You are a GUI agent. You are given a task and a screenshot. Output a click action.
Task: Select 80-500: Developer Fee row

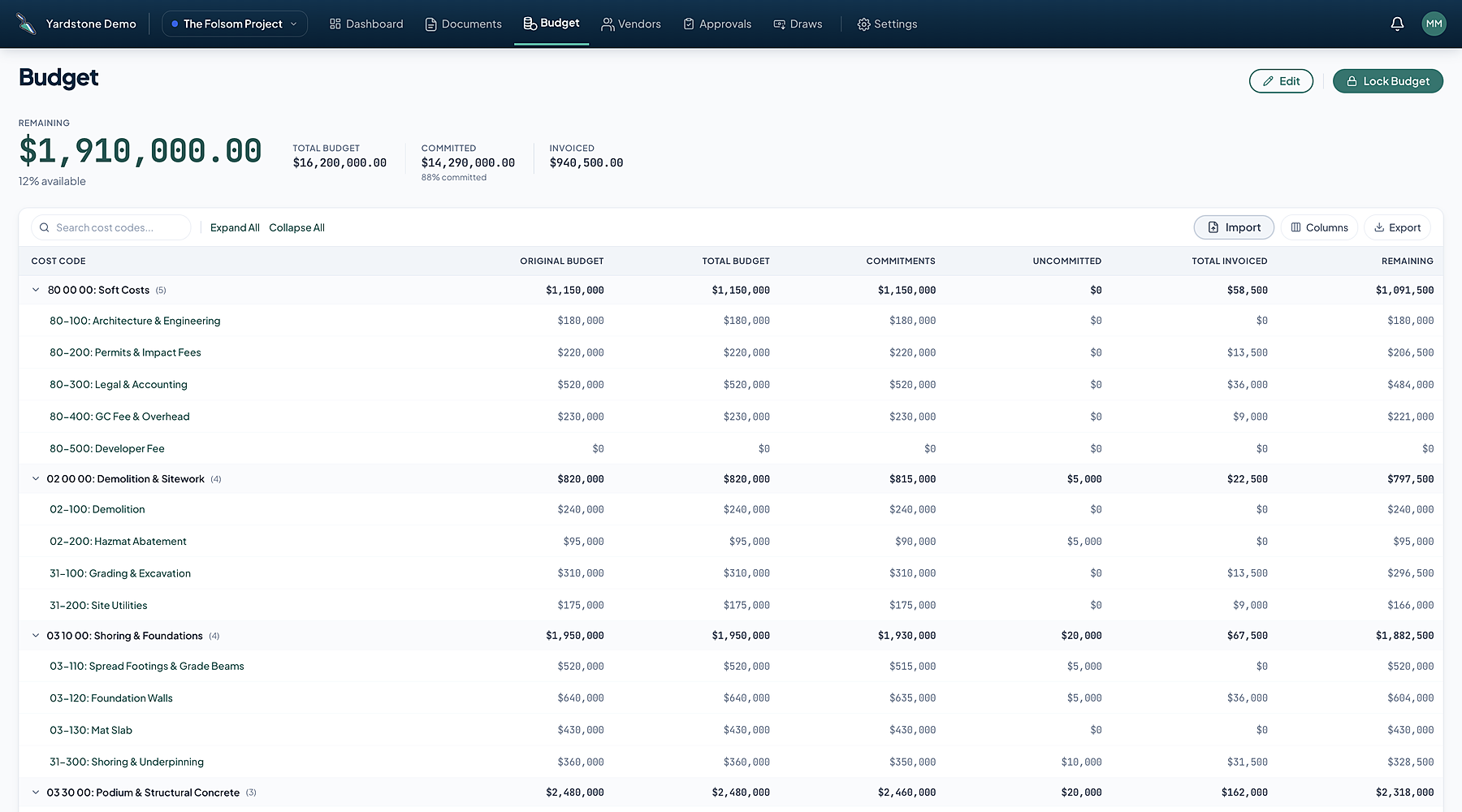pos(731,448)
